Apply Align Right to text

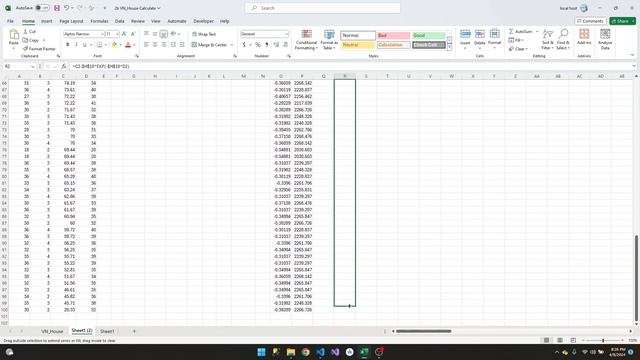pos(163,44)
